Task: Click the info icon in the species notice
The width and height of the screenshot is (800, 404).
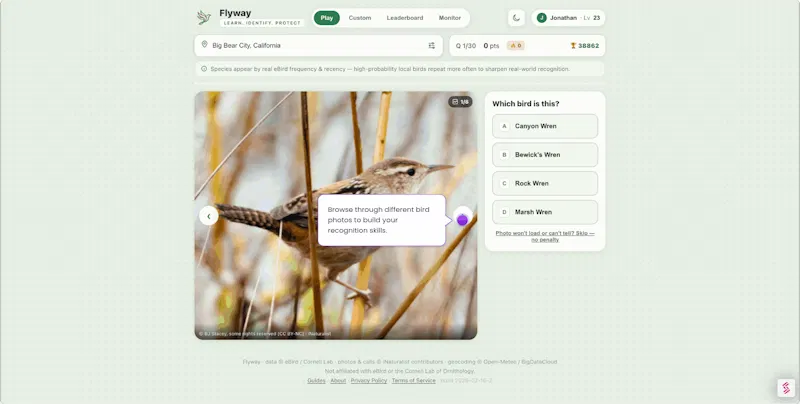Action: [204, 69]
